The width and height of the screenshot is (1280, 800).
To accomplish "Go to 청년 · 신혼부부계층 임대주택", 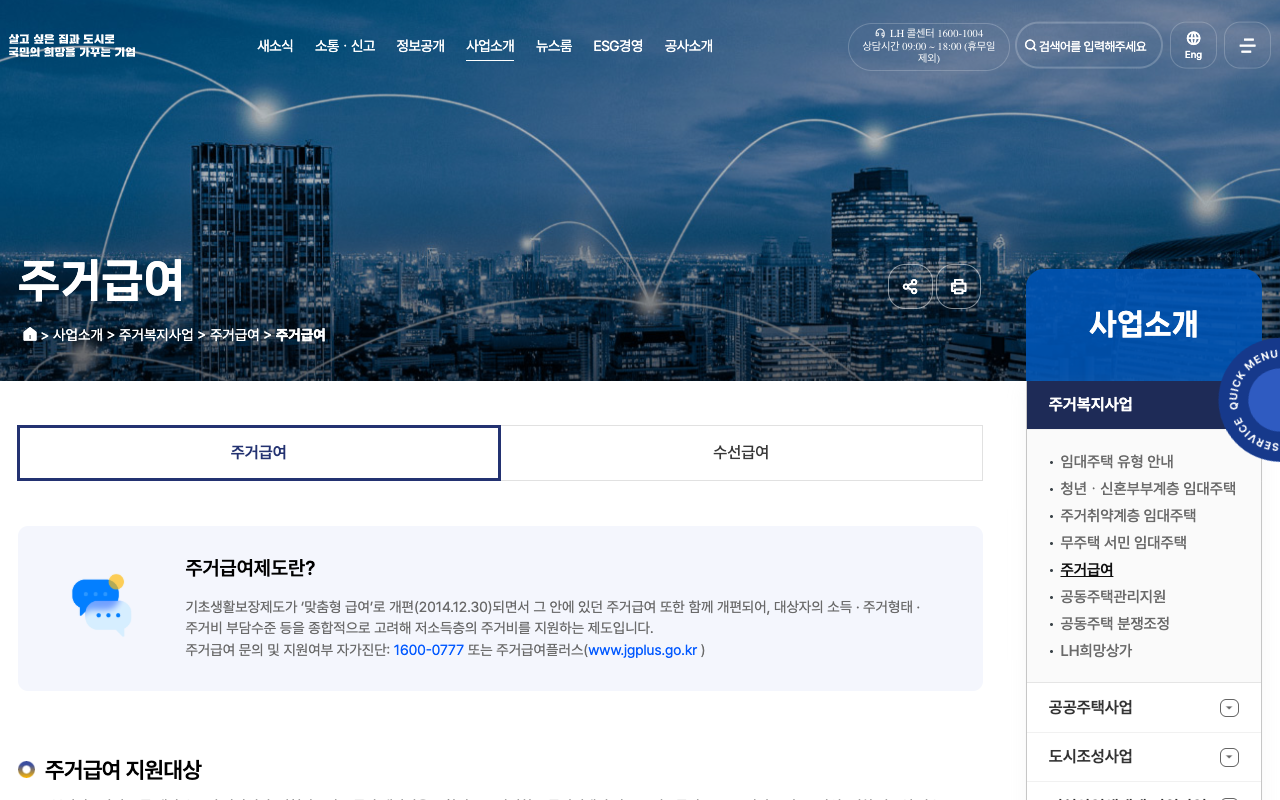I will coord(1148,489).
